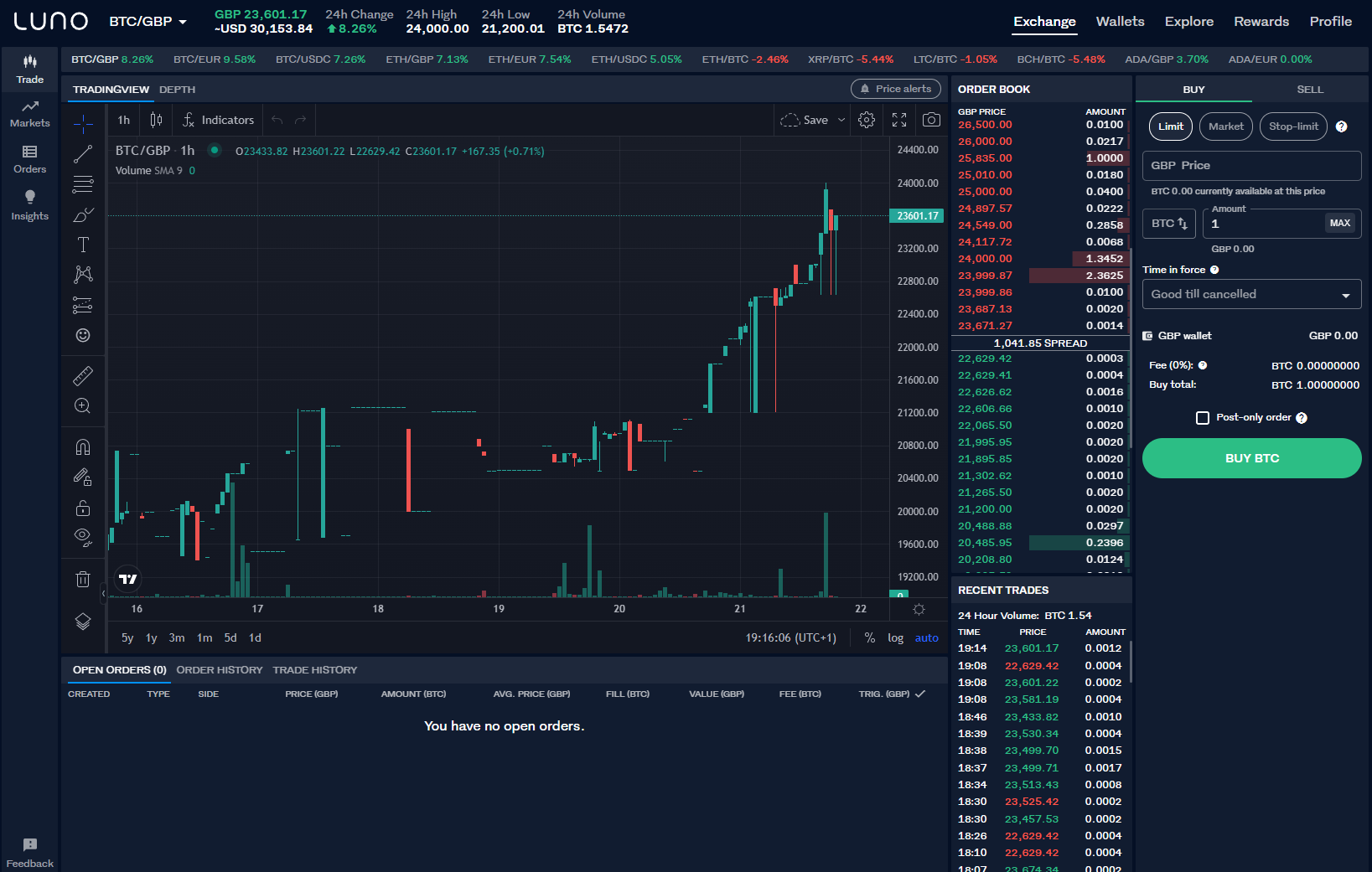Open the Fibonacci retracement tools
This screenshot has height=872, width=1372.
coord(83,184)
